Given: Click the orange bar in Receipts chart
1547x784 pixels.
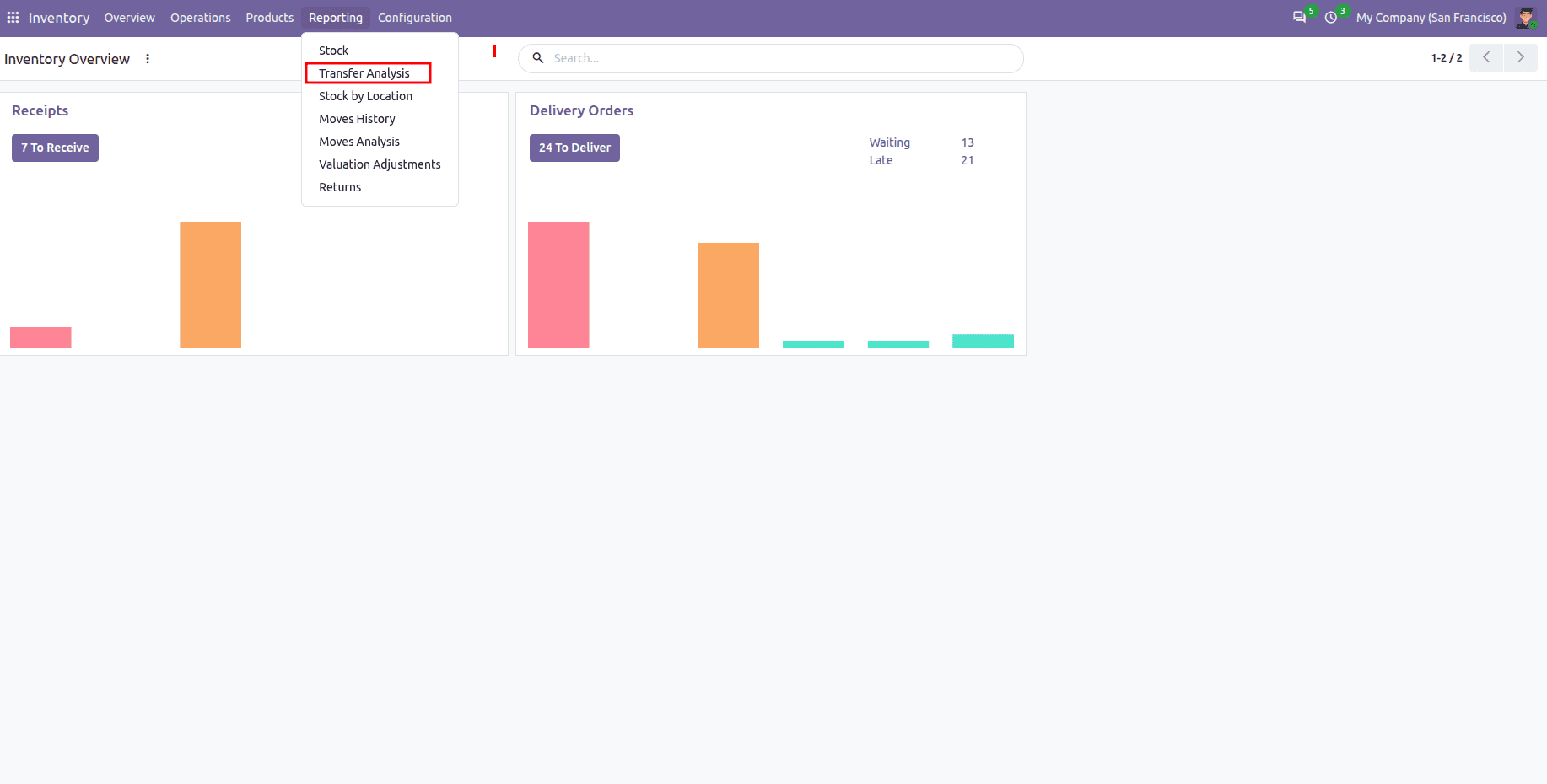Looking at the screenshot, I should 210,285.
